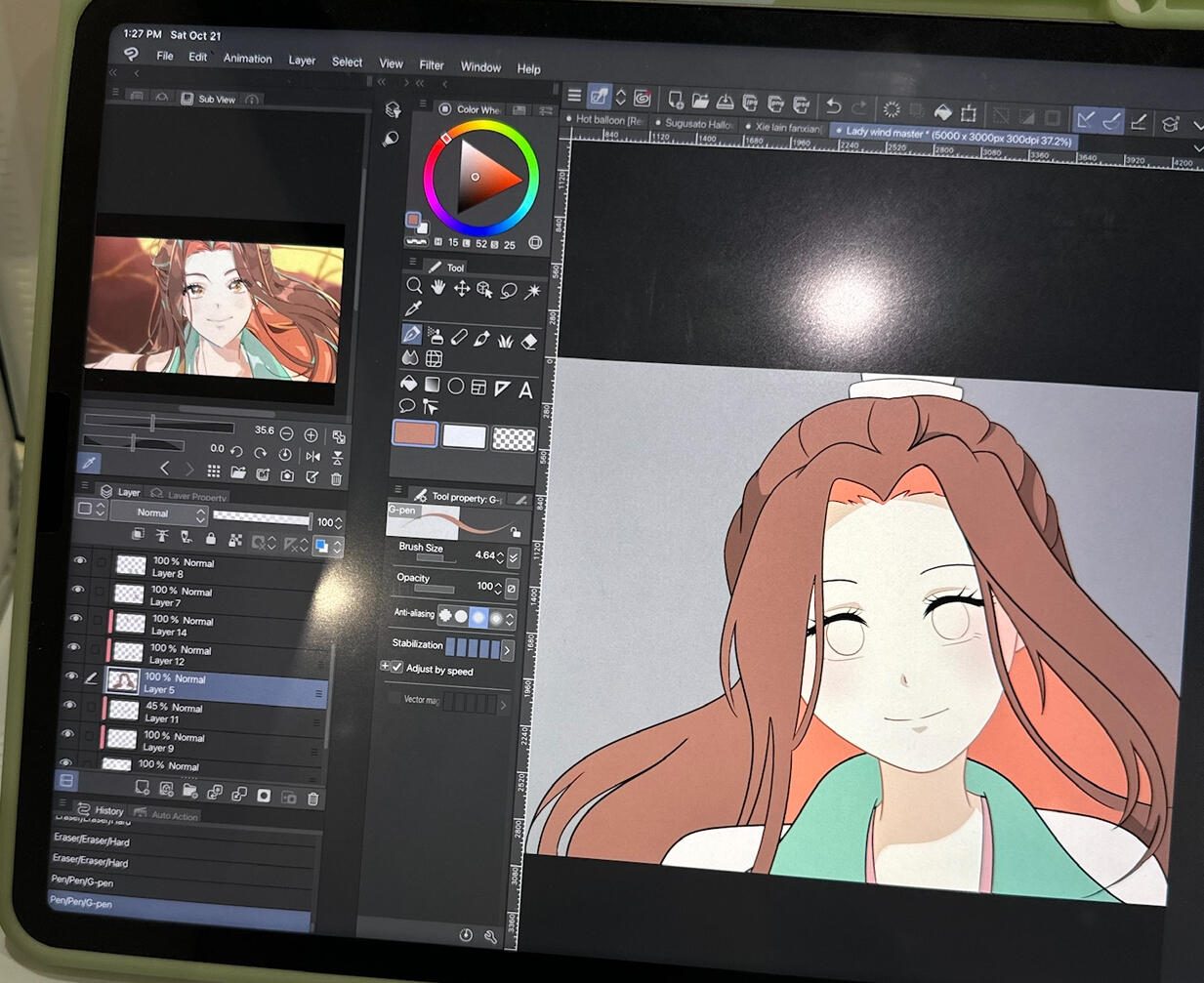Hide Layer 8 with its eye icon
The height and width of the screenshot is (983, 1204).
pos(79,561)
